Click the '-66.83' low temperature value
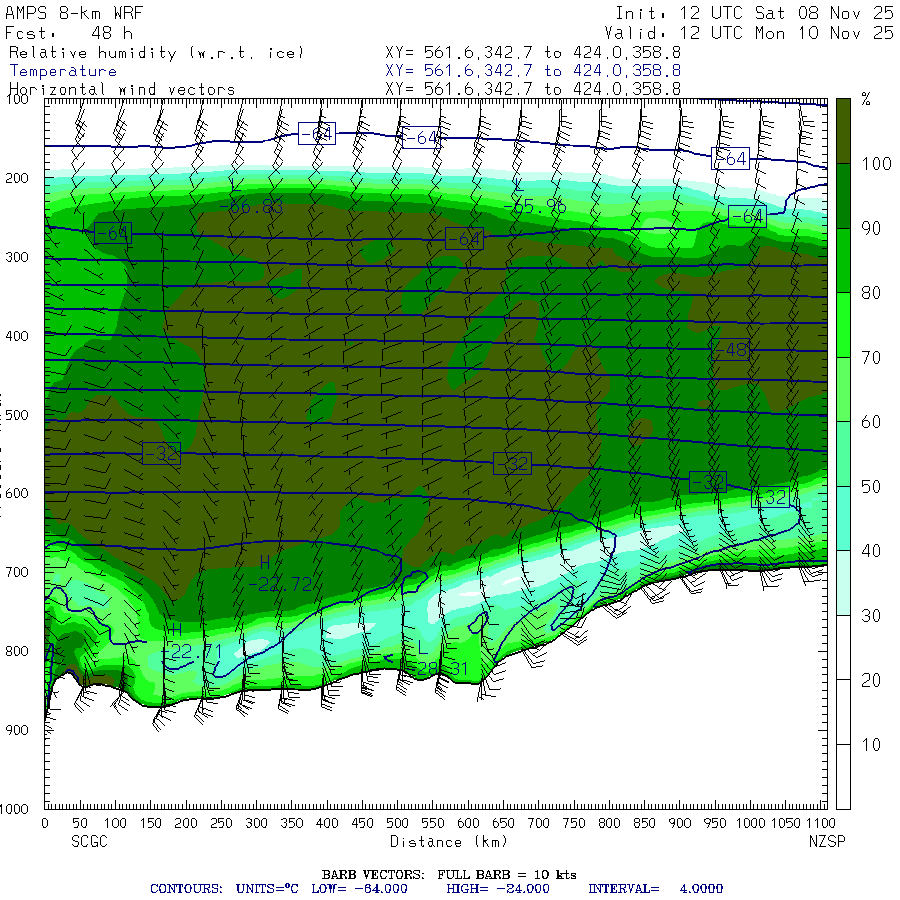The image size is (900, 900). [251, 207]
